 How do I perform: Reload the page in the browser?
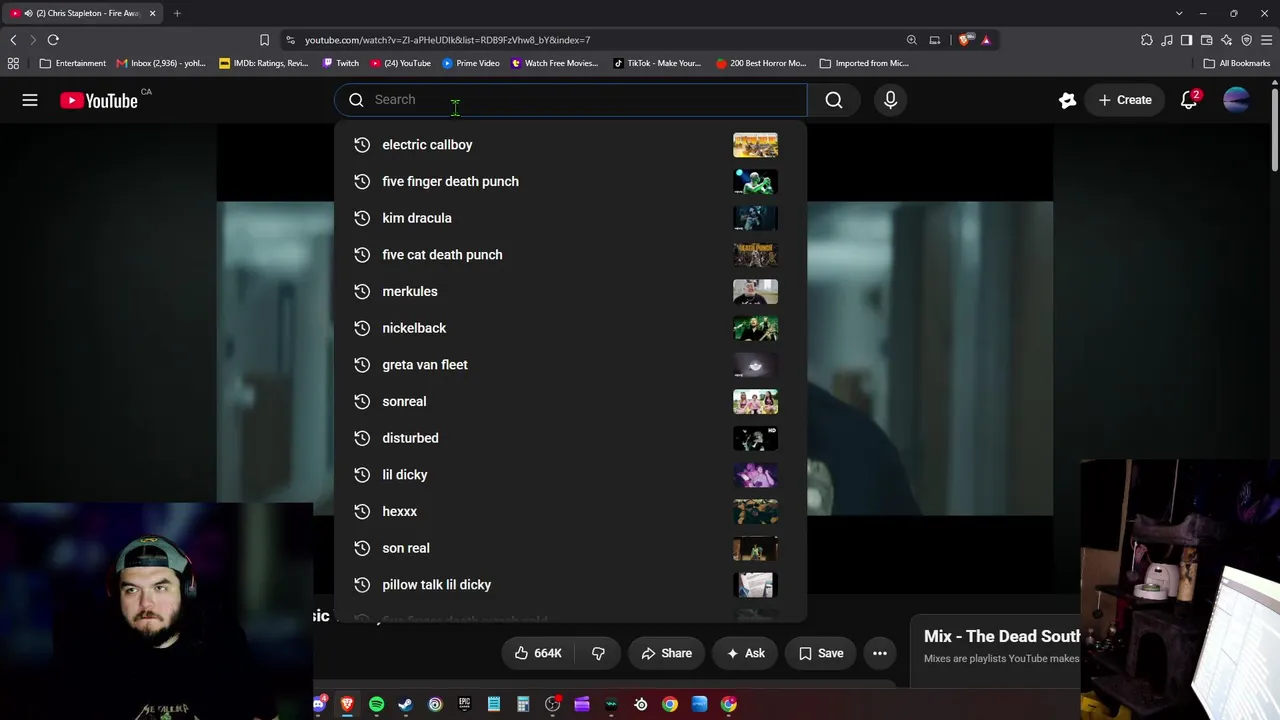[53, 40]
